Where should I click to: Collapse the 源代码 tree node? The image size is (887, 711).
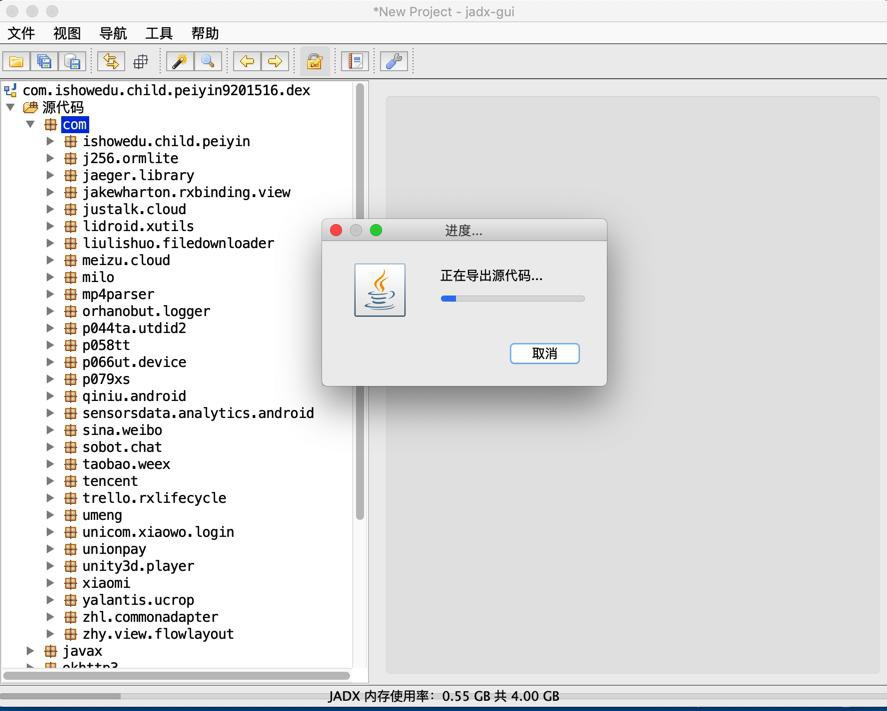click(10, 107)
